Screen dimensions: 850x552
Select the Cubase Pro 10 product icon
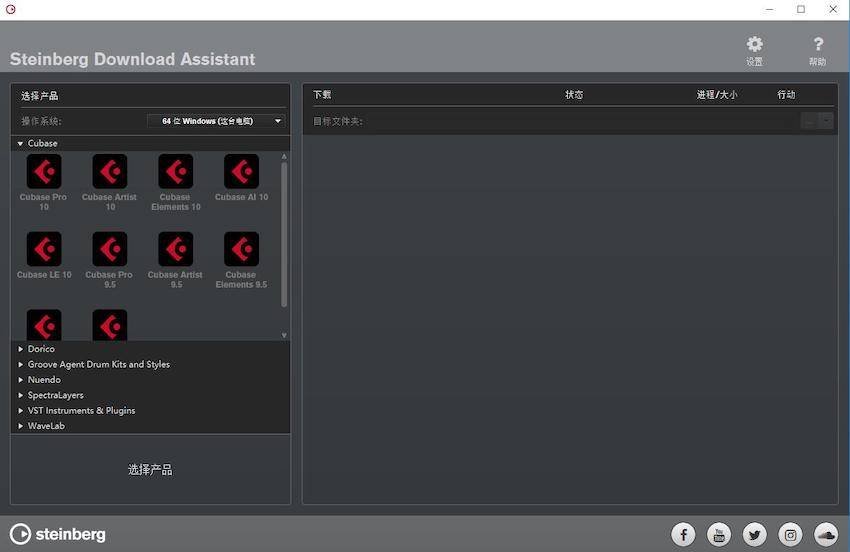(x=44, y=171)
